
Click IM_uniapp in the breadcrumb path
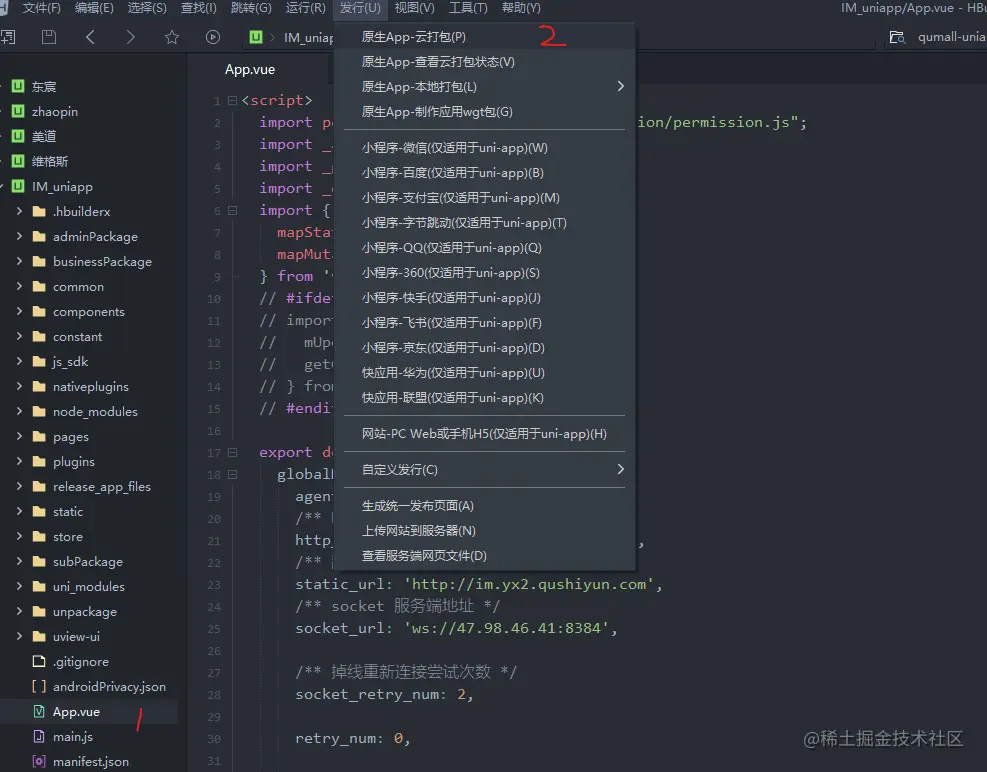pos(308,38)
